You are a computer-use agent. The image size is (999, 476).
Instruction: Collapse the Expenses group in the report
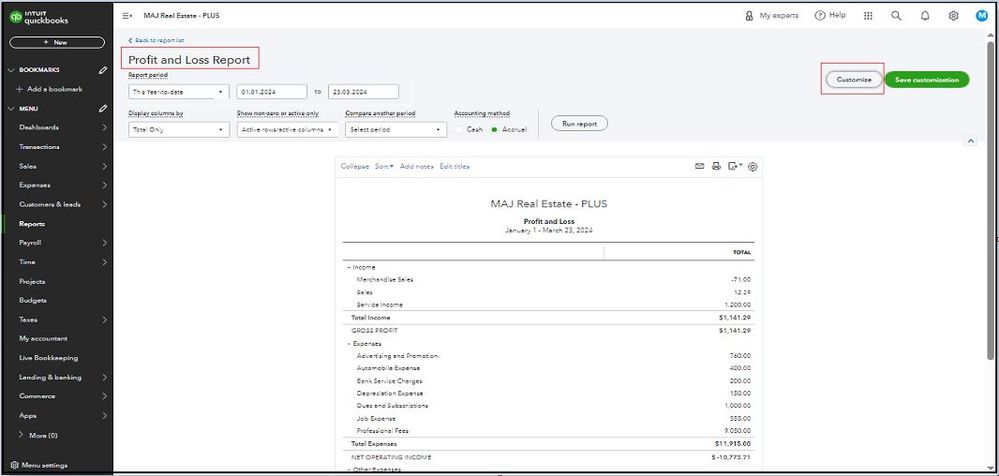coord(349,343)
